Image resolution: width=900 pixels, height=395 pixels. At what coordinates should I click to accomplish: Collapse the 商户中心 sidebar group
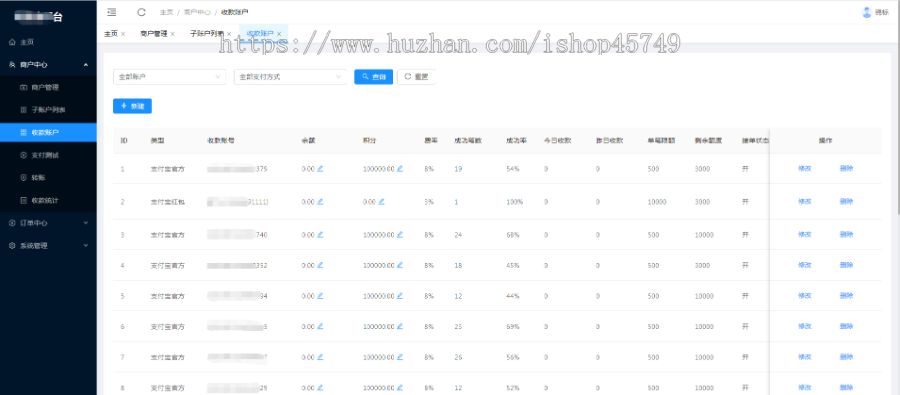tap(48, 65)
